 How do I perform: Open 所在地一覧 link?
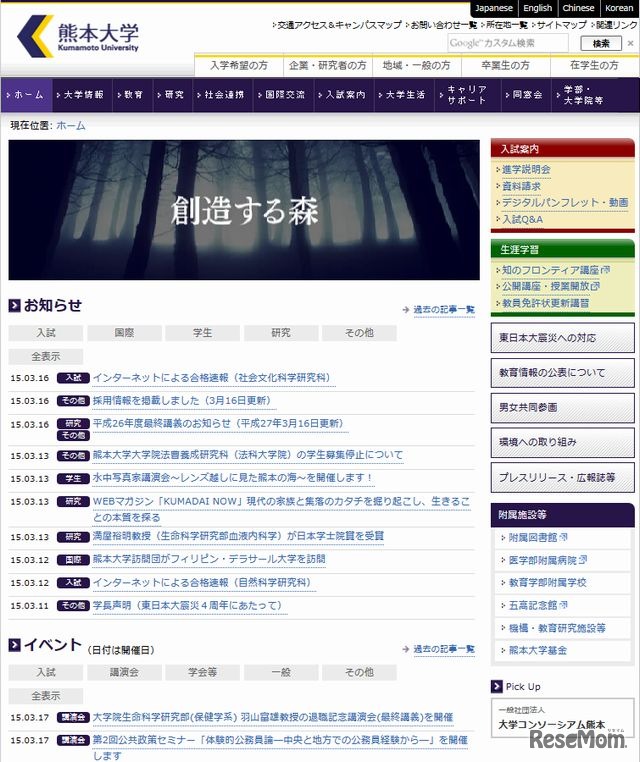[x=506, y=25]
